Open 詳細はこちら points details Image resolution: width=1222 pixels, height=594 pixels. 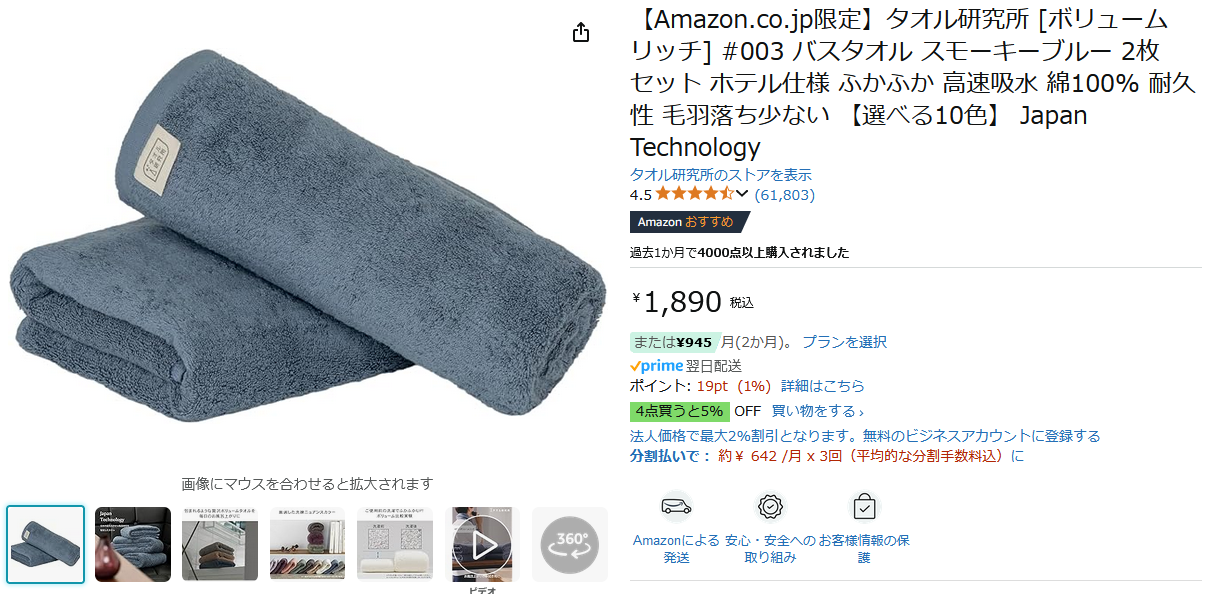click(x=823, y=386)
